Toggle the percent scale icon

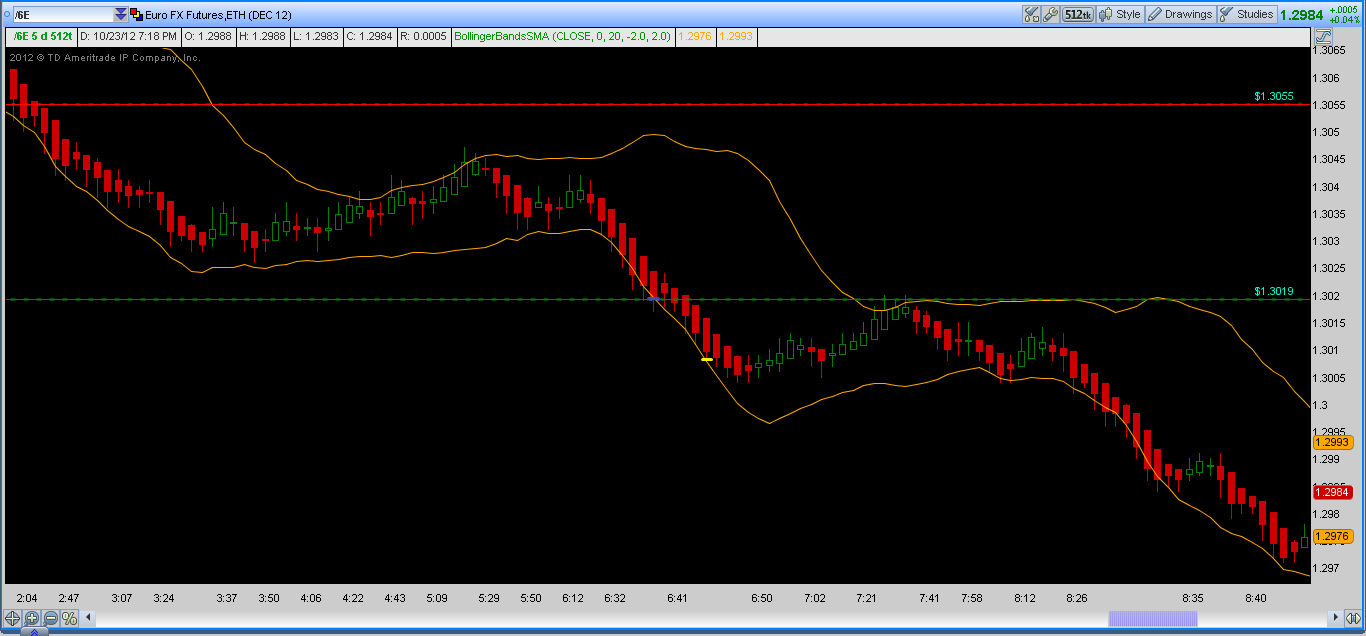coord(70,618)
